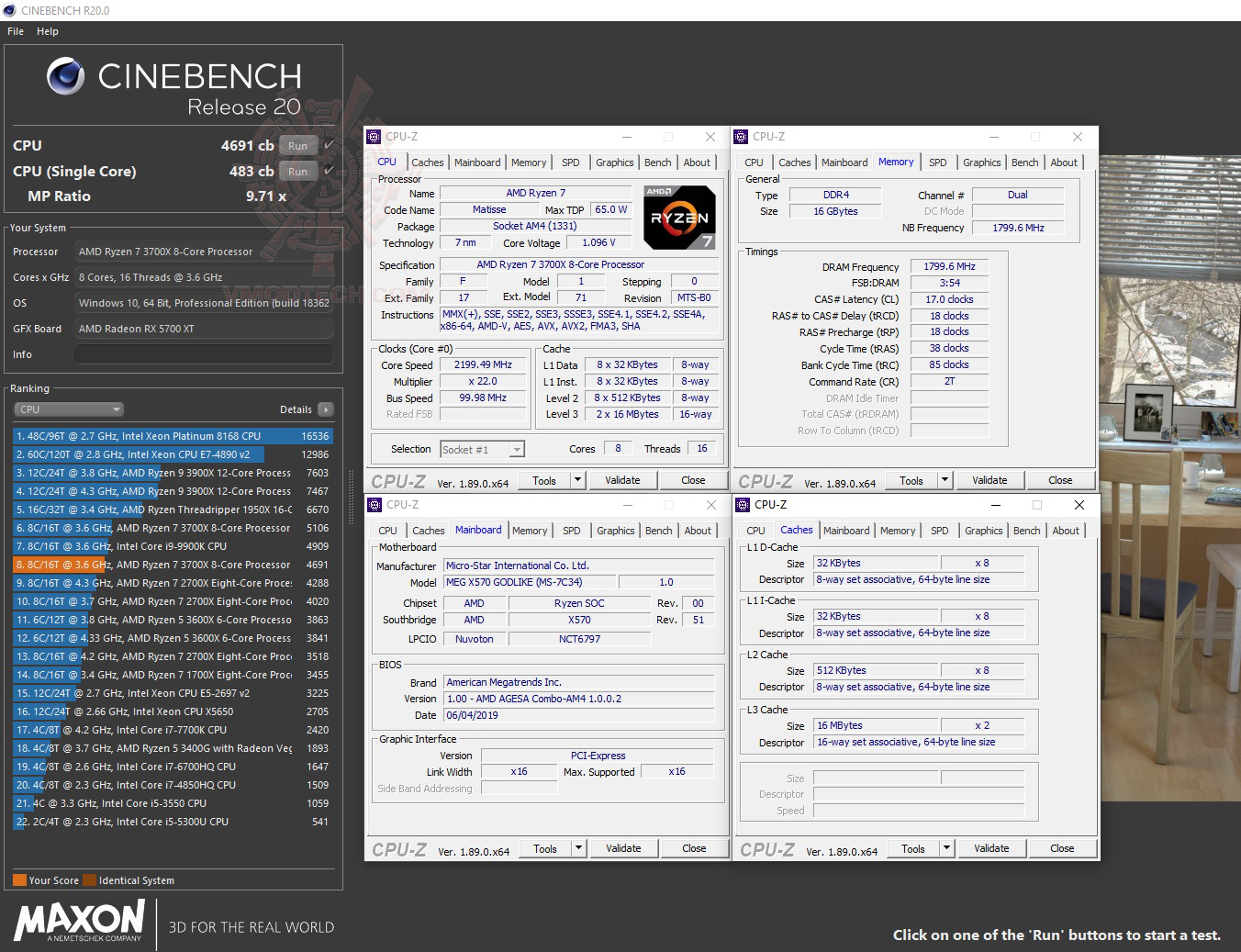Click Tools in the CPU-Z Memory window
1241x952 pixels.
coord(911,480)
